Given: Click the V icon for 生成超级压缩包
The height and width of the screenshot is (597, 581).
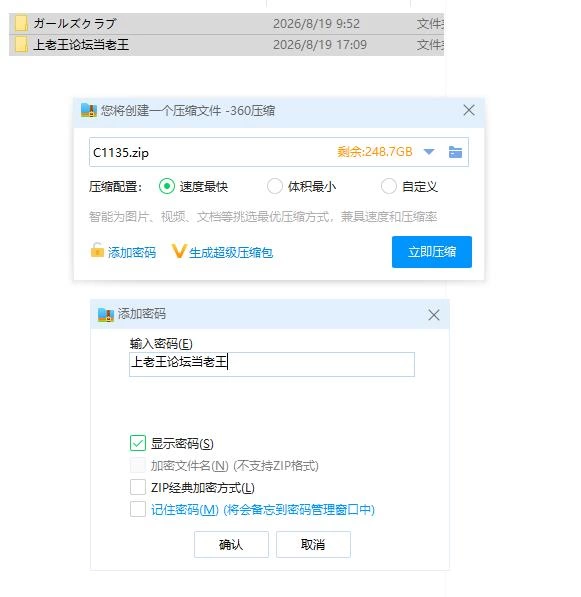Looking at the screenshot, I should 179,251.
